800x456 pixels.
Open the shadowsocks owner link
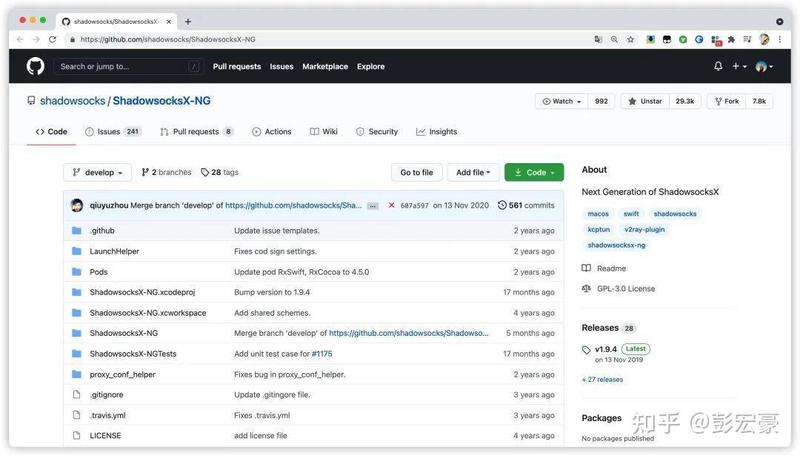click(x=72, y=101)
